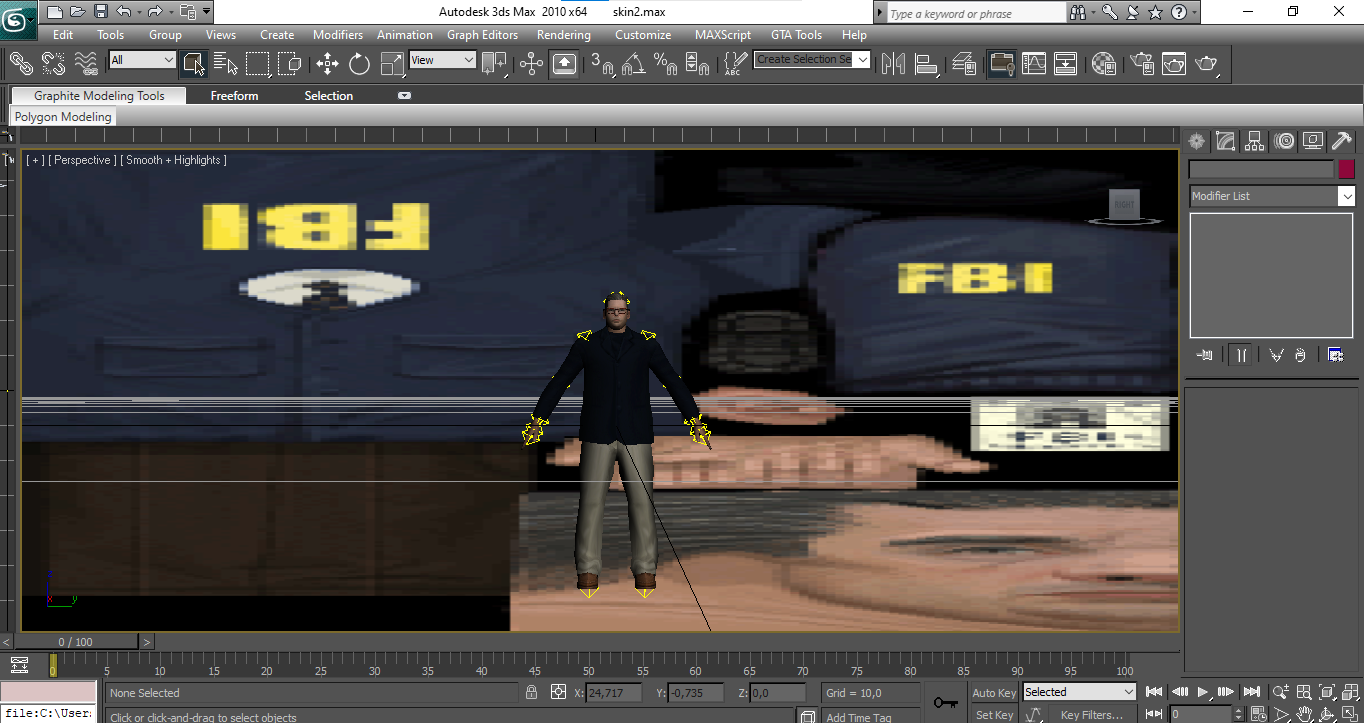Click the Zoom Extents All viewport icon

click(x=1350, y=692)
